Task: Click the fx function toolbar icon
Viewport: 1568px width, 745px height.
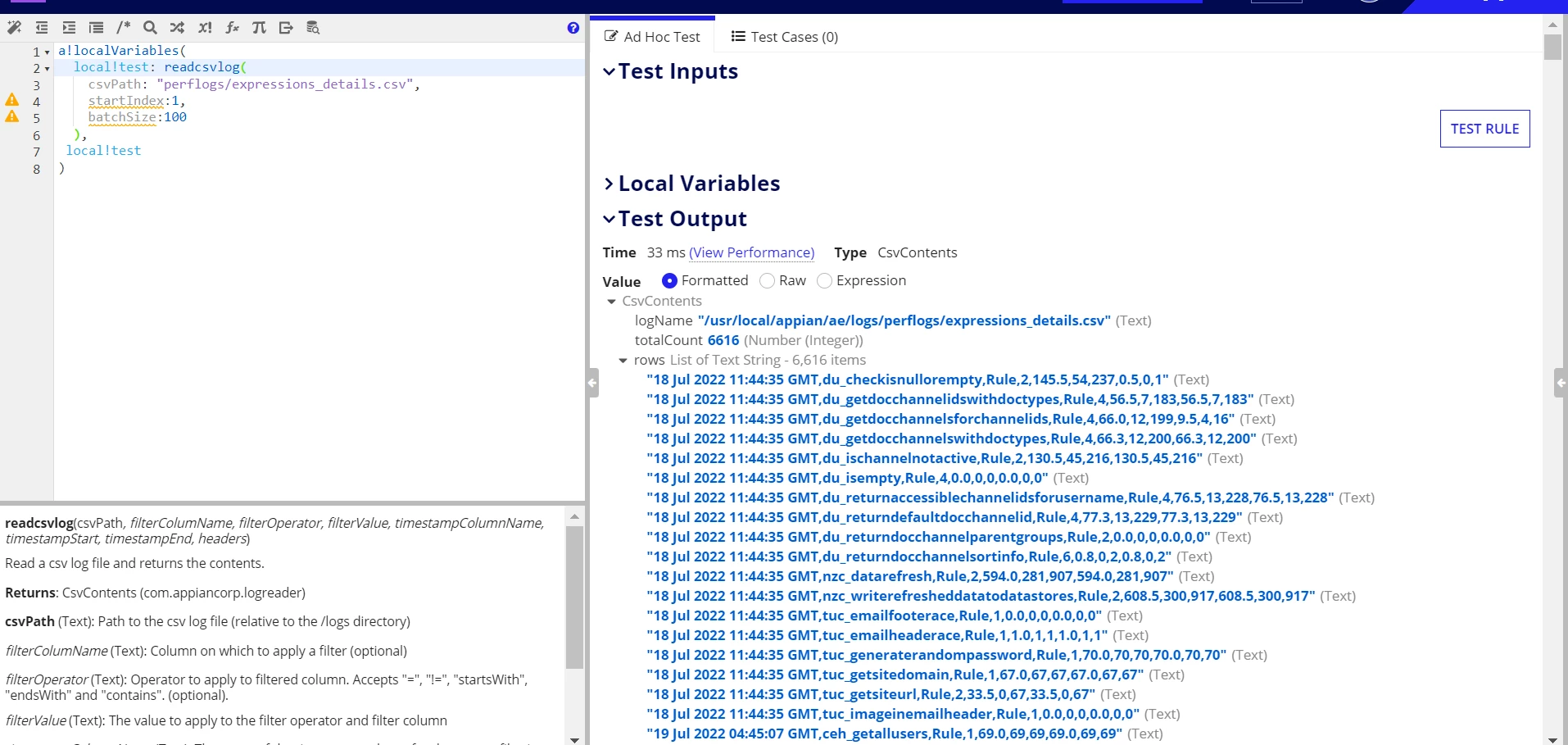Action: point(232,28)
